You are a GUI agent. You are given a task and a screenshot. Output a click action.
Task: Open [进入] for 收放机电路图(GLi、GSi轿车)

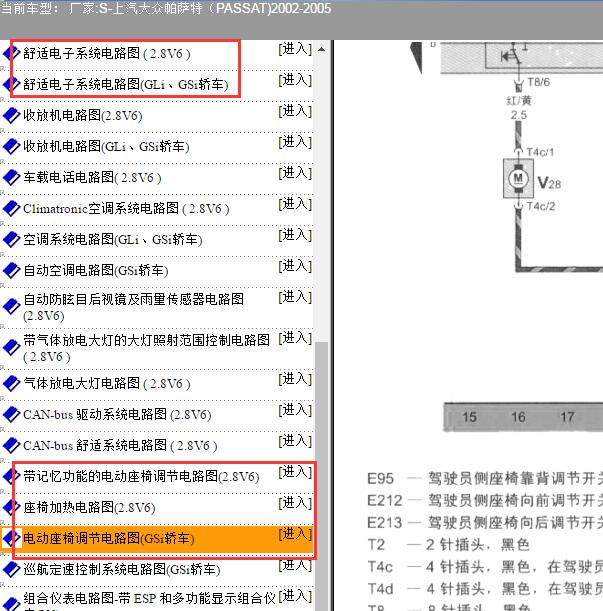[x=295, y=142]
